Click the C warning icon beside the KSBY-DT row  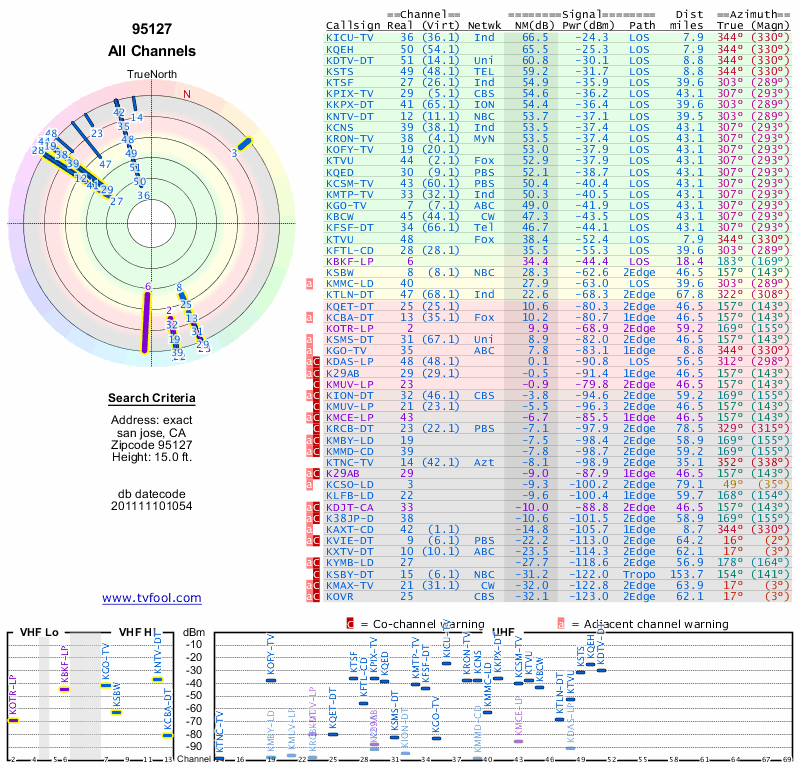coord(316,575)
